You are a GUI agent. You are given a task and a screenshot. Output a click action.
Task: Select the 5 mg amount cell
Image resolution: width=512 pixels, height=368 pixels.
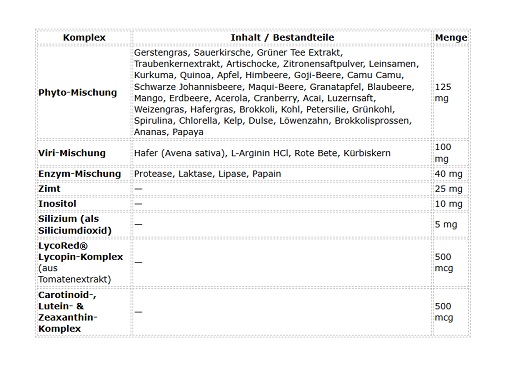coord(446,225)
